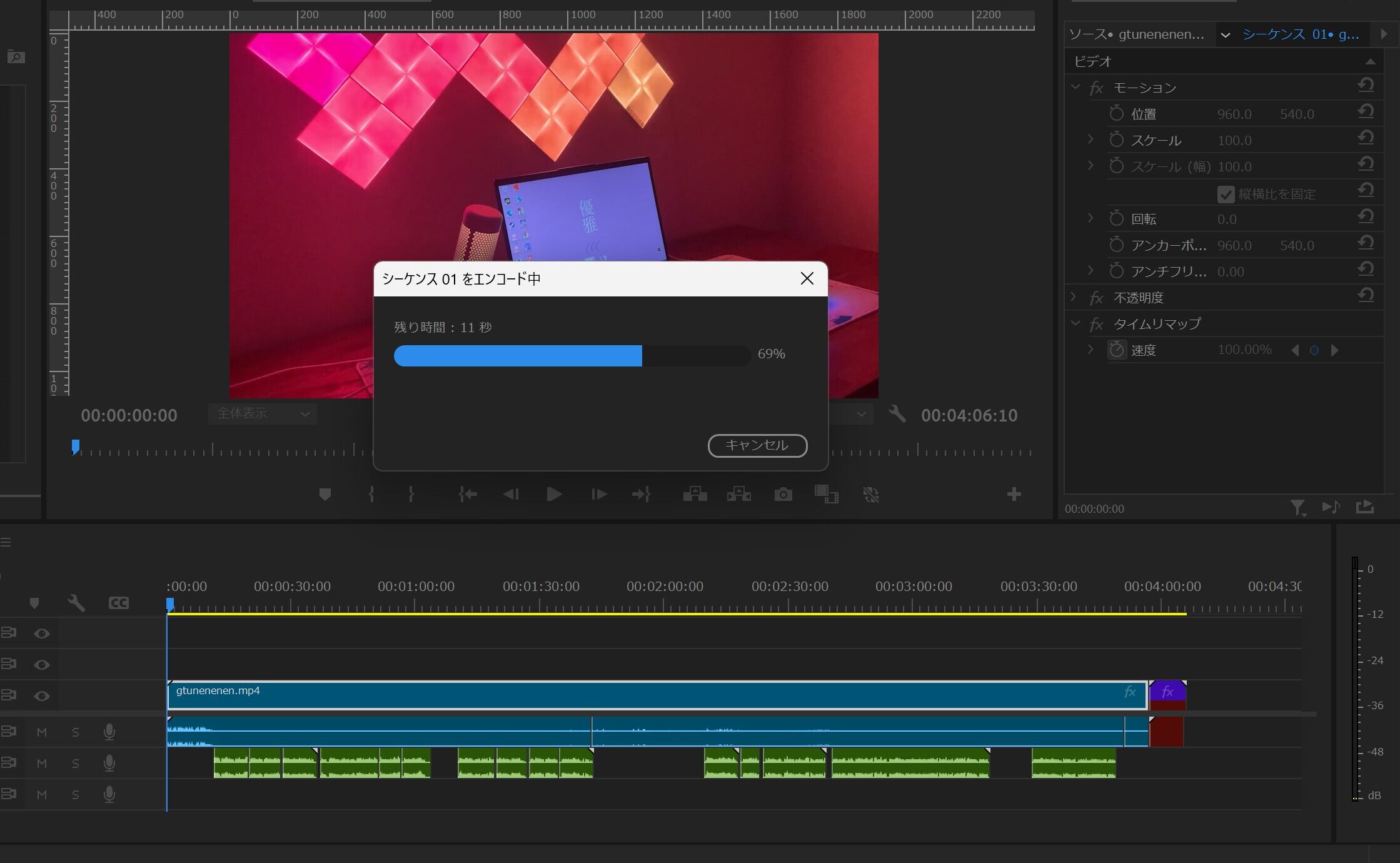Reset the モーション effect
Screen dimensions: 1400x863
(x=1366, y=86)
